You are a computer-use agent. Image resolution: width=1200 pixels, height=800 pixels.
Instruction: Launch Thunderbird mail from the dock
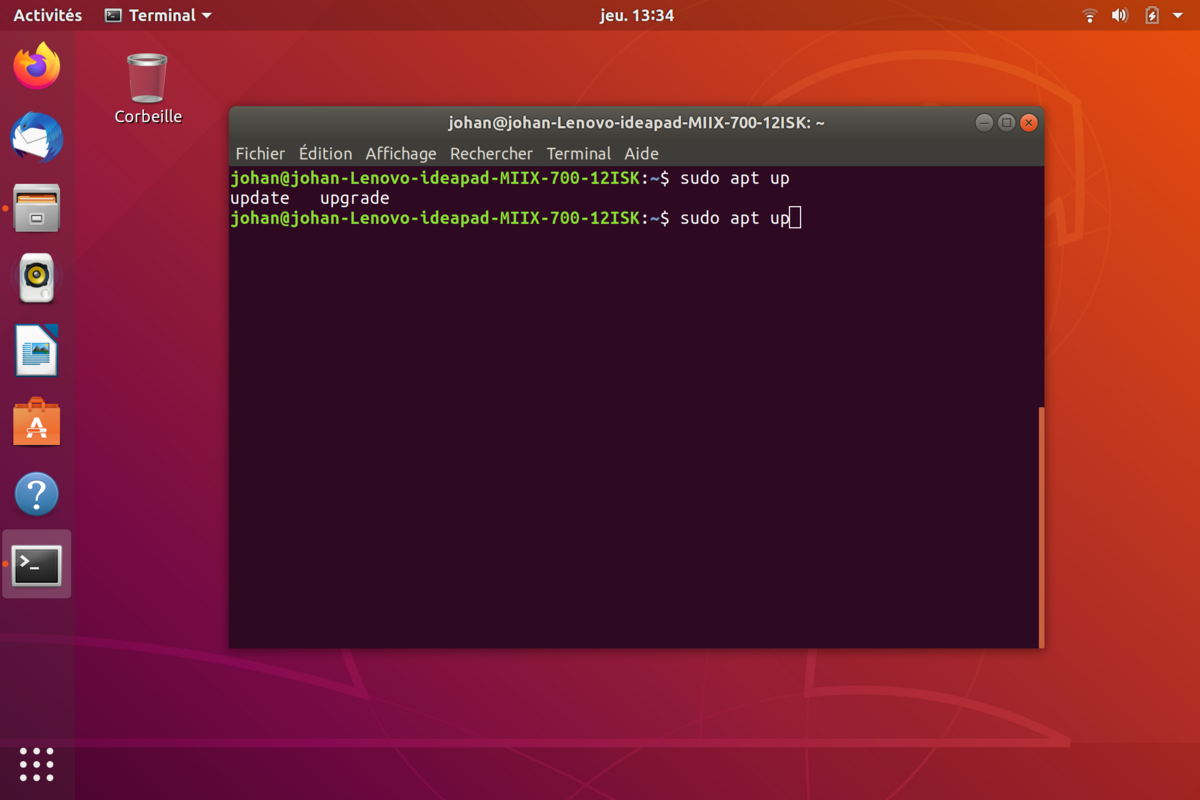(x=37, y=137)
